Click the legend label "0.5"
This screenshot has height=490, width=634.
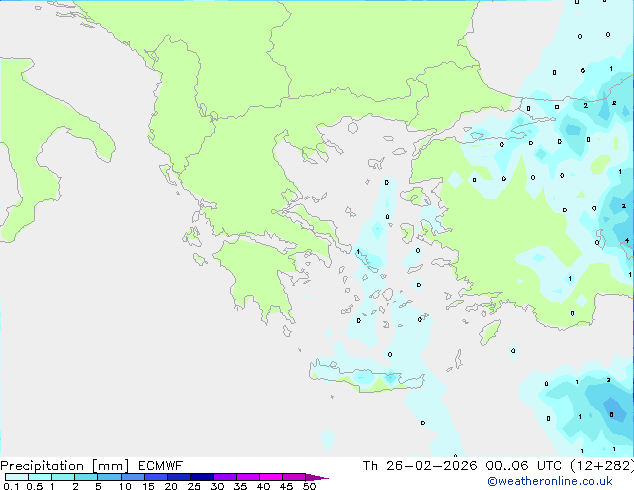tap(35, 486)
